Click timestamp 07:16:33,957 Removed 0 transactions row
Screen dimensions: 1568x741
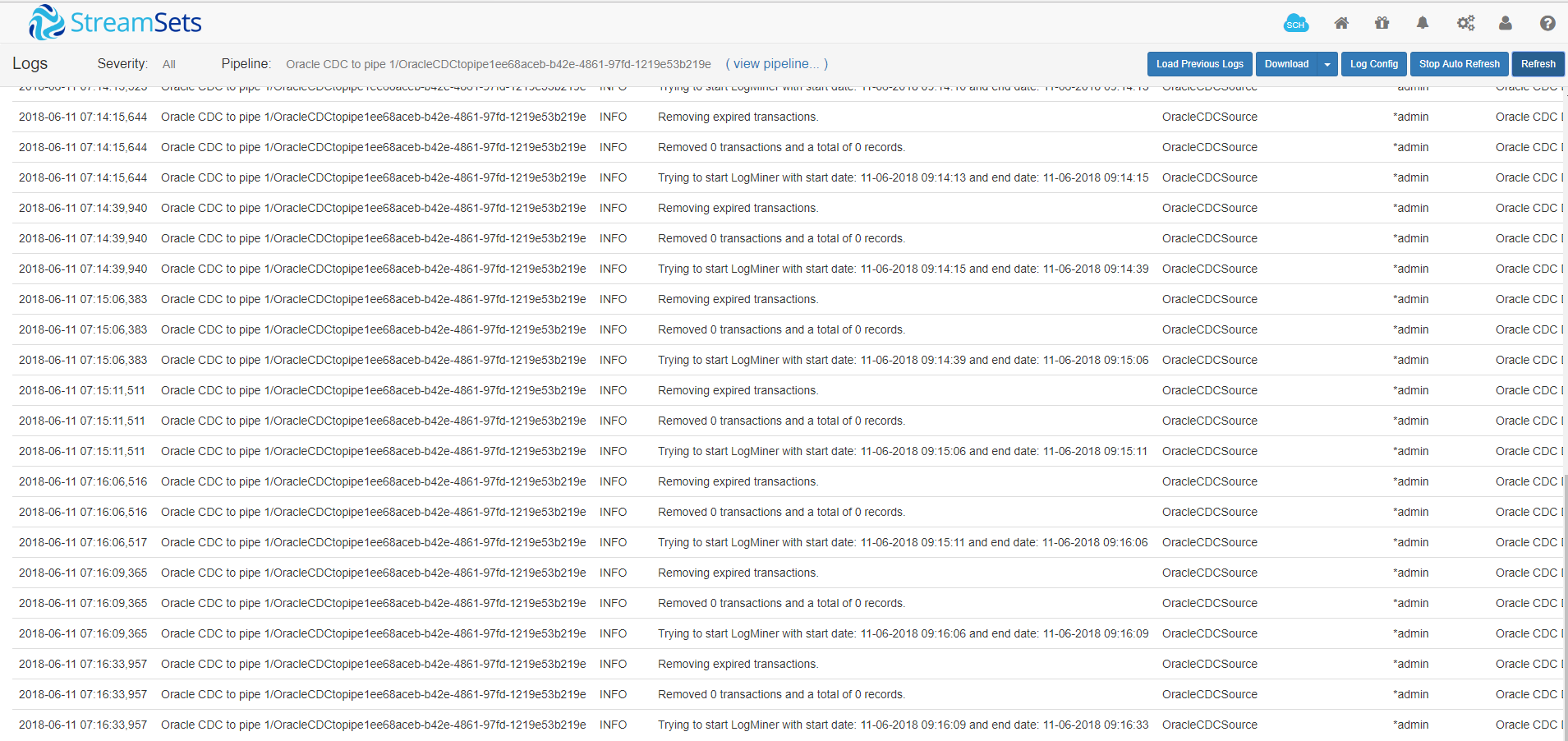[83, 694]
